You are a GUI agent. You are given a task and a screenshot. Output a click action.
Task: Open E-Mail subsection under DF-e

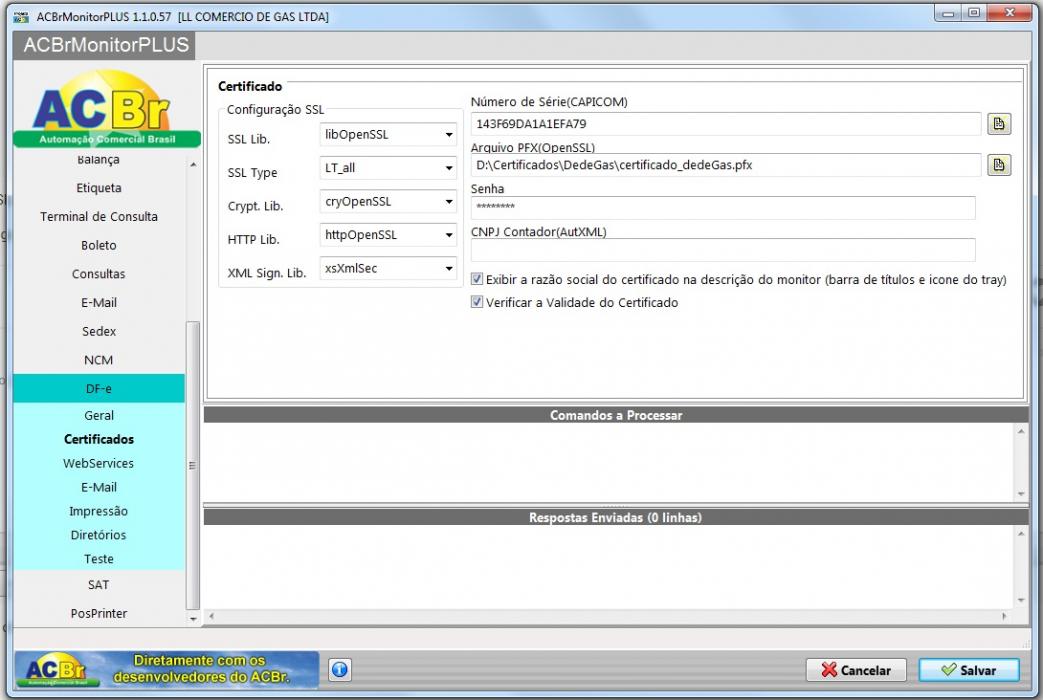point(98,487)
